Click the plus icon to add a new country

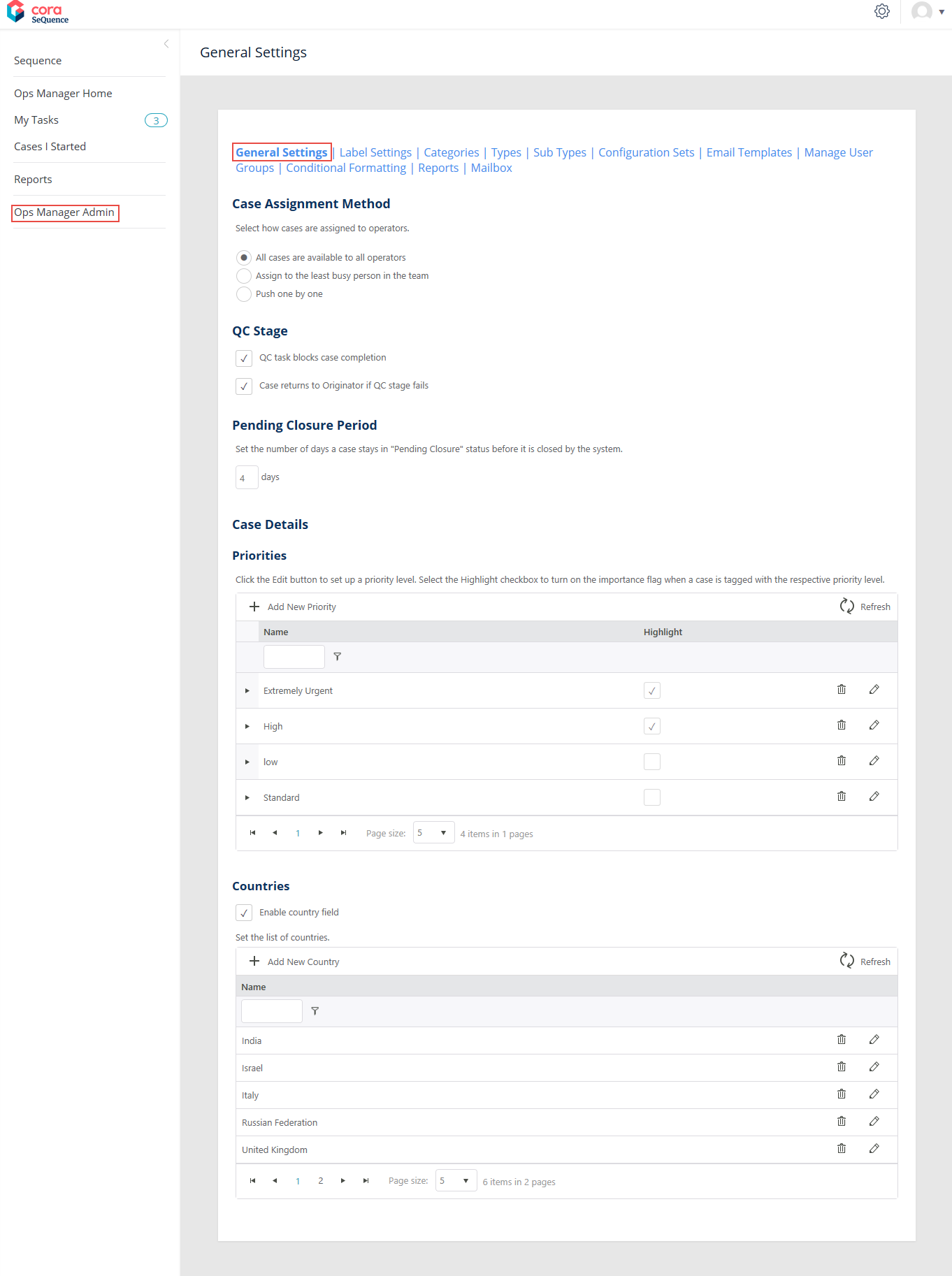coord(254,962)
